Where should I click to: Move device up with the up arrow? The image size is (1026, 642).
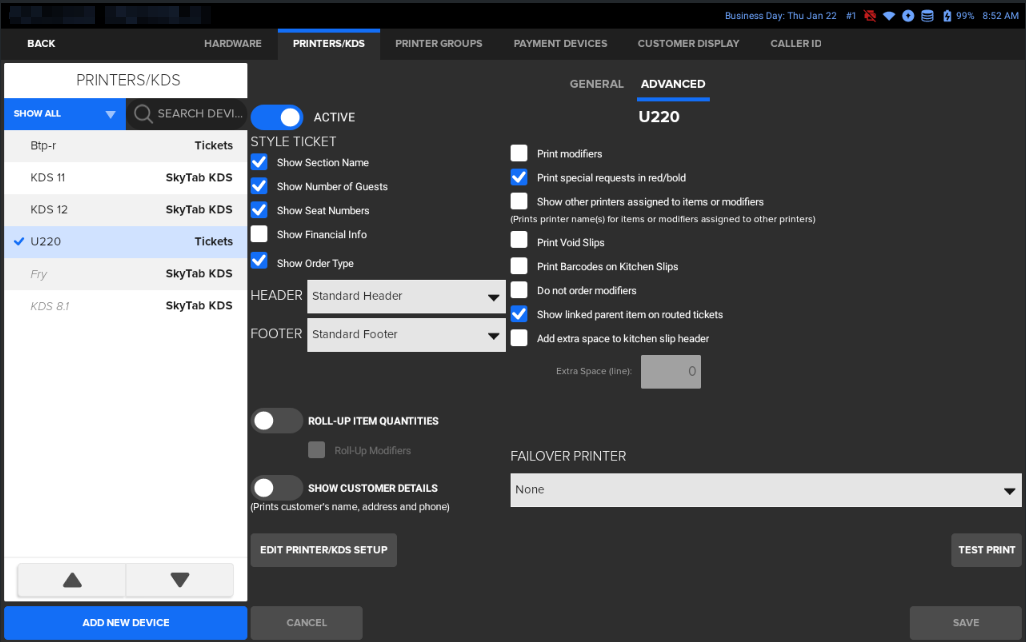pyautogui.click(x=72, y=580)
